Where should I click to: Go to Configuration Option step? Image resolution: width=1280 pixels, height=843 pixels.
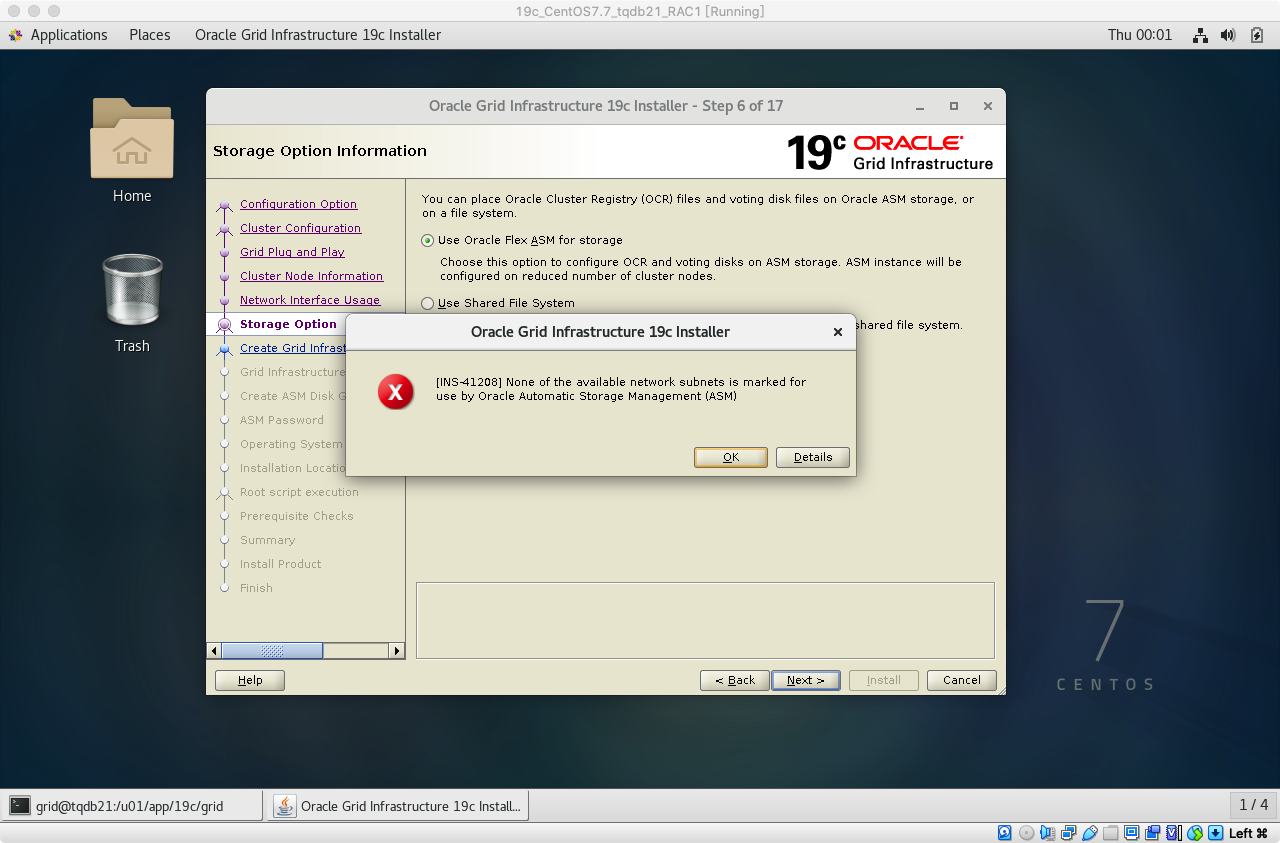(x=298, y=204)
